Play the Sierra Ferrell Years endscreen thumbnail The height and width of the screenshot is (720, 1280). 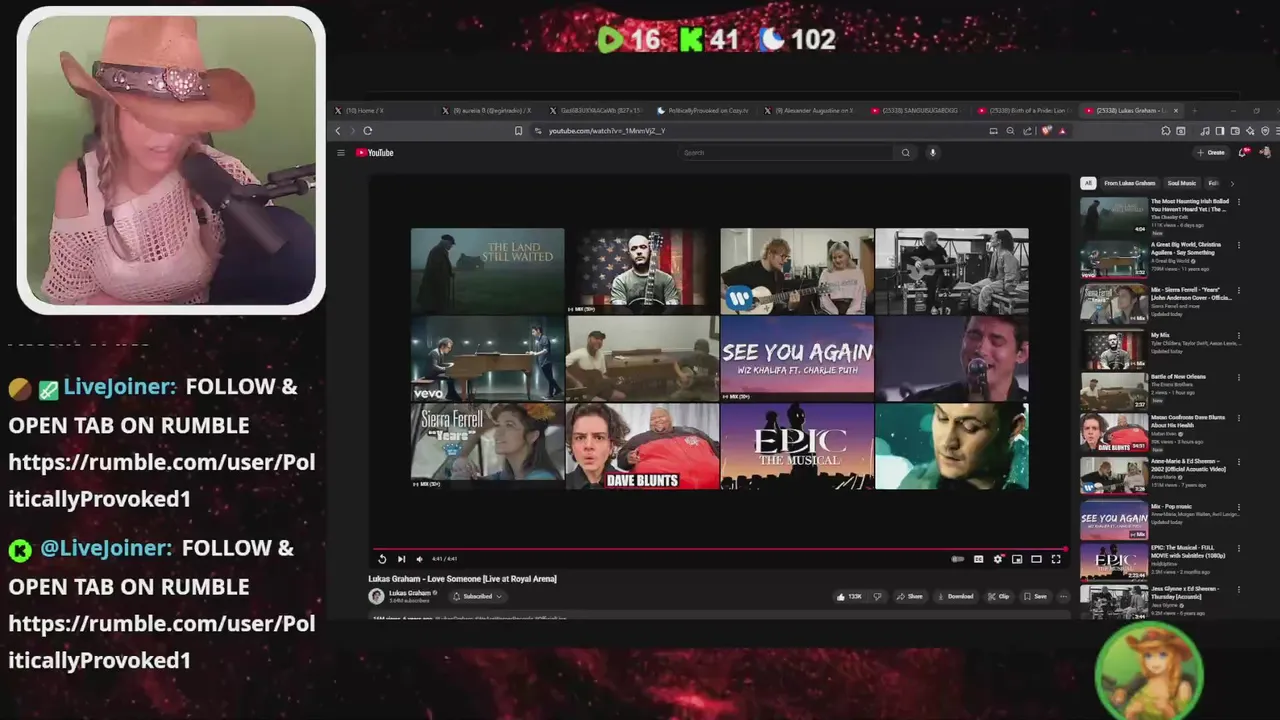click(x=487, y=446)
